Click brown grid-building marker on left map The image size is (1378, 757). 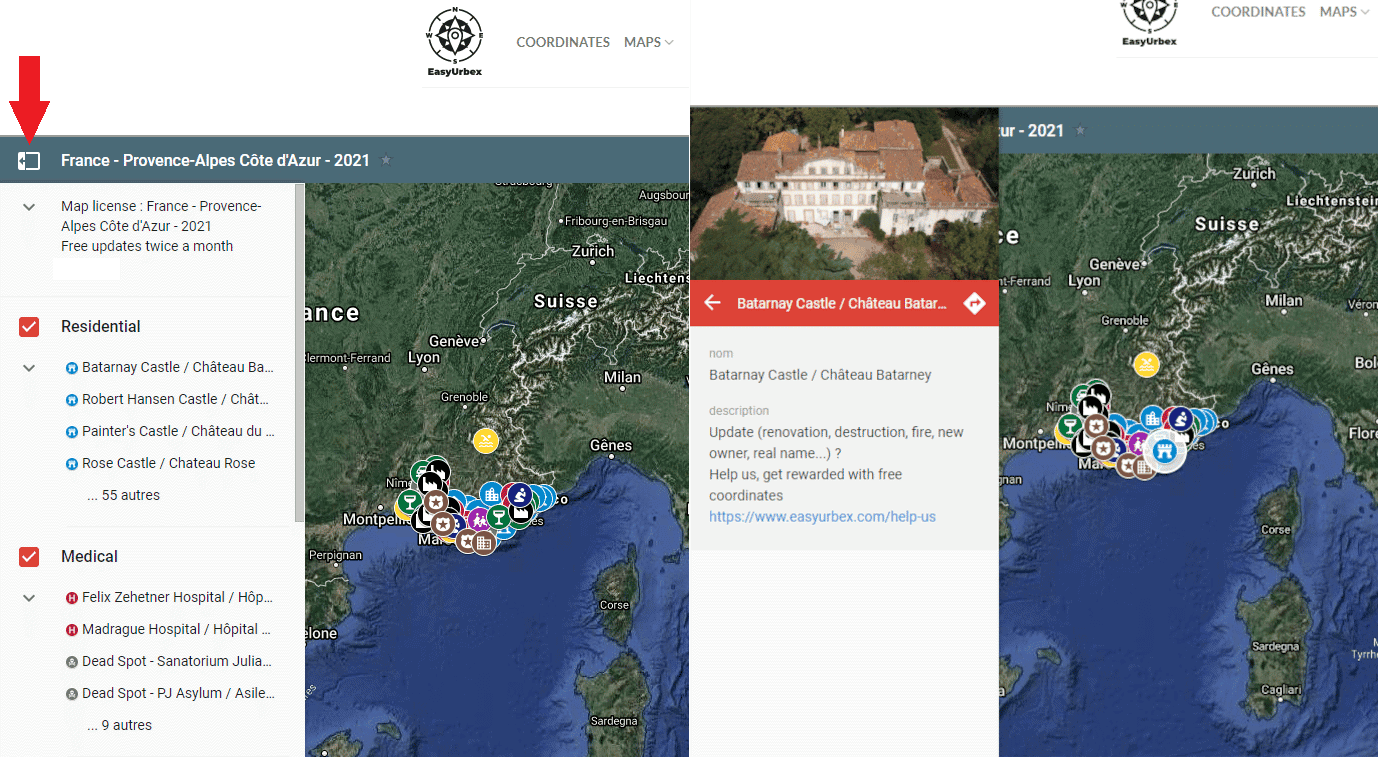coord(484,543)
